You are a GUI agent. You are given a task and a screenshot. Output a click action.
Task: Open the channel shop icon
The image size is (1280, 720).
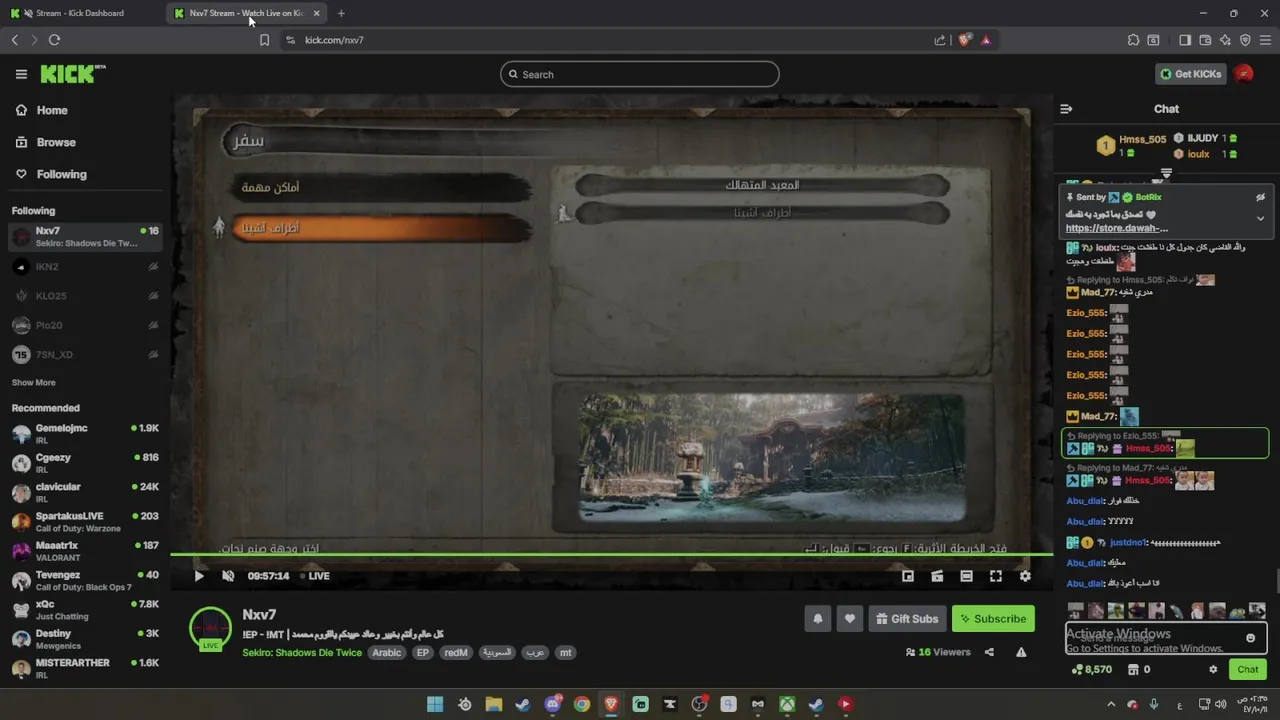click(x=1137, y=670)
